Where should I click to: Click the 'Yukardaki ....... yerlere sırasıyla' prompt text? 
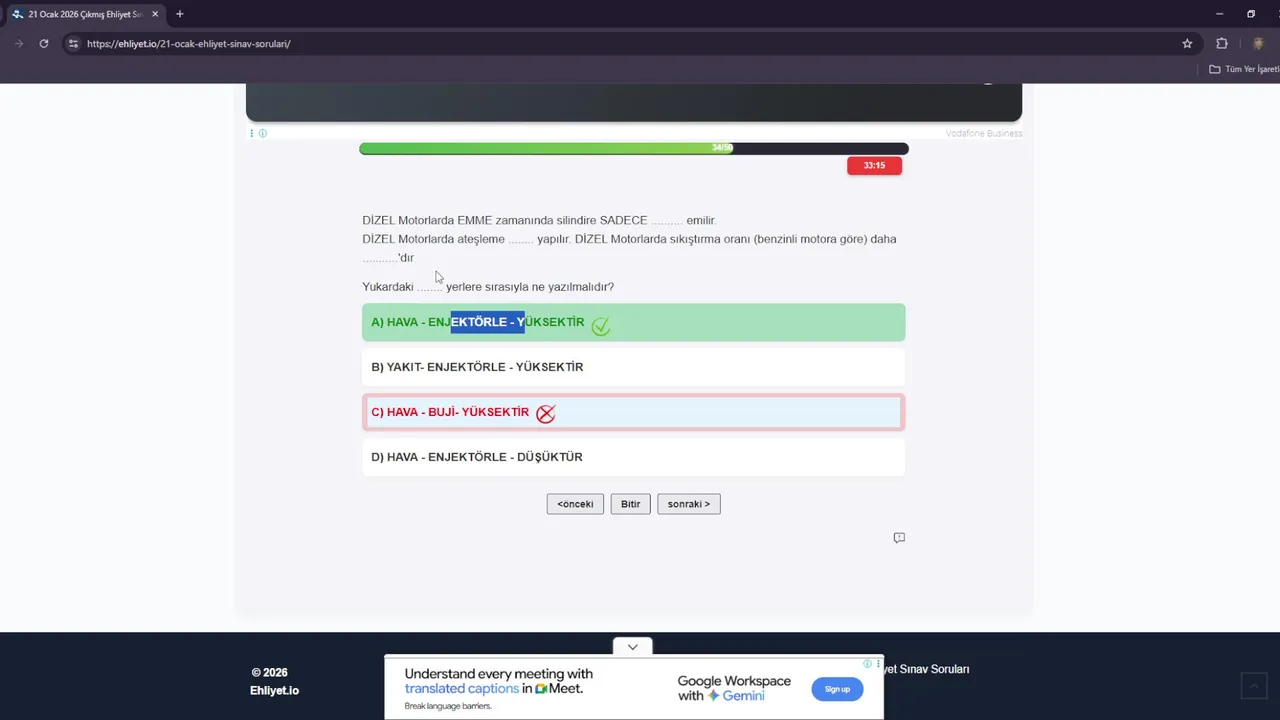click(x=488, y=287)
